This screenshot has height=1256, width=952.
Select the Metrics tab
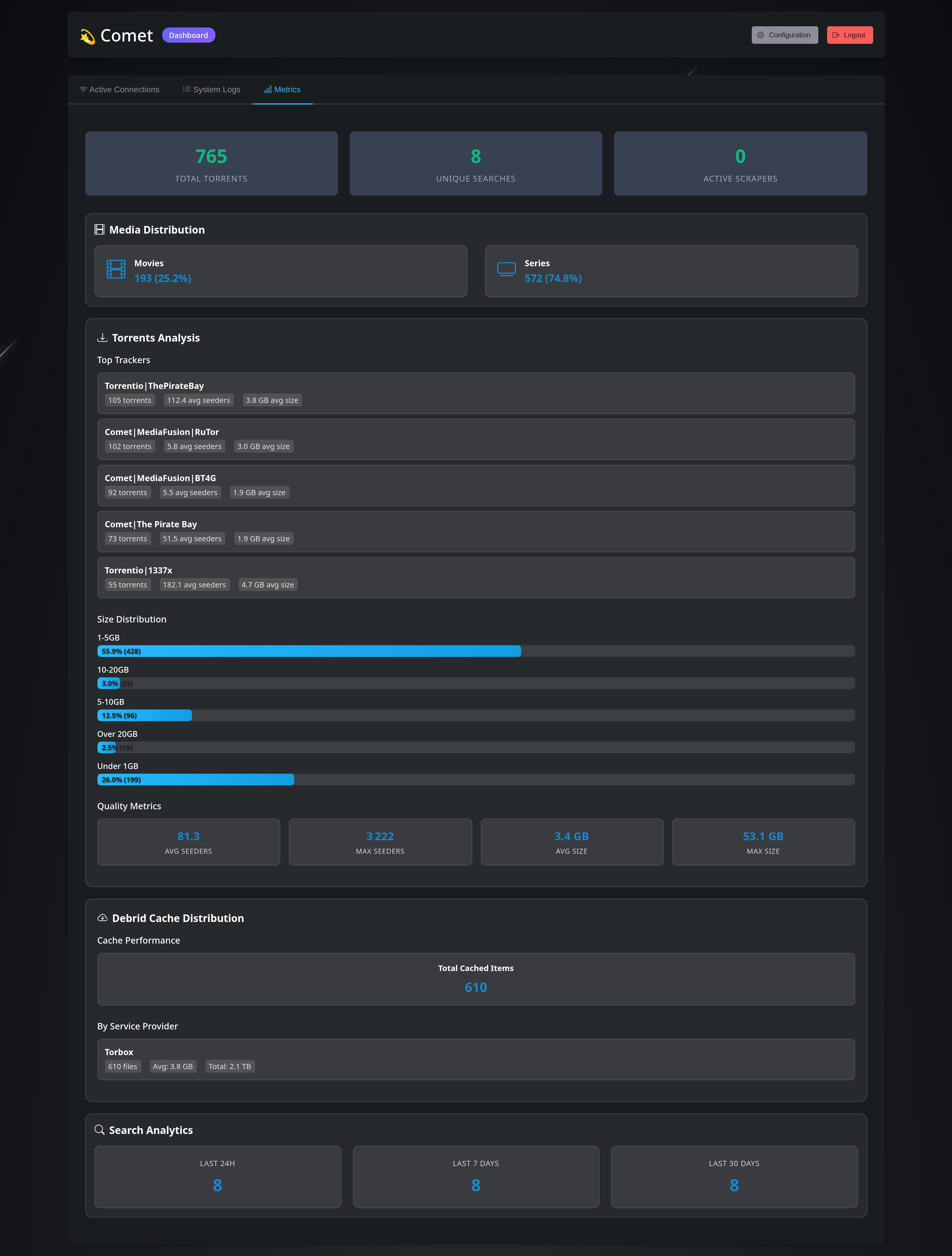282,90
